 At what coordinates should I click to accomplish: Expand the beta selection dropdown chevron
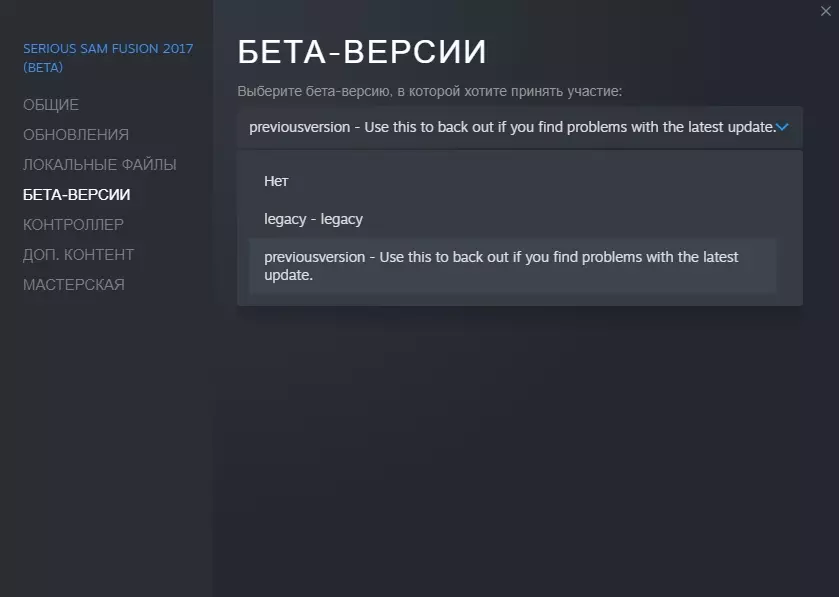tap(782, 127)
